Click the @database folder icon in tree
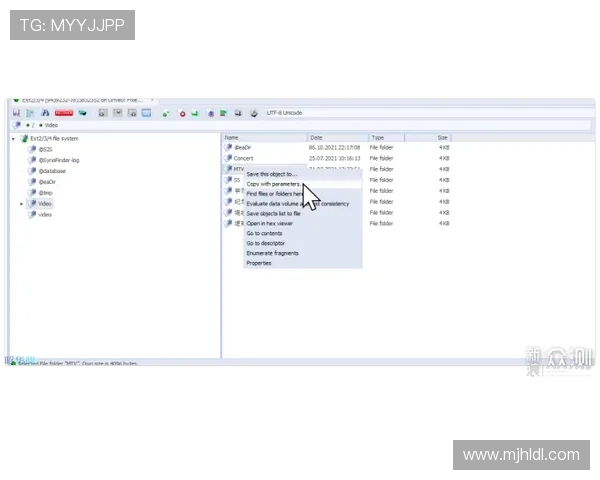 point(32,170)
